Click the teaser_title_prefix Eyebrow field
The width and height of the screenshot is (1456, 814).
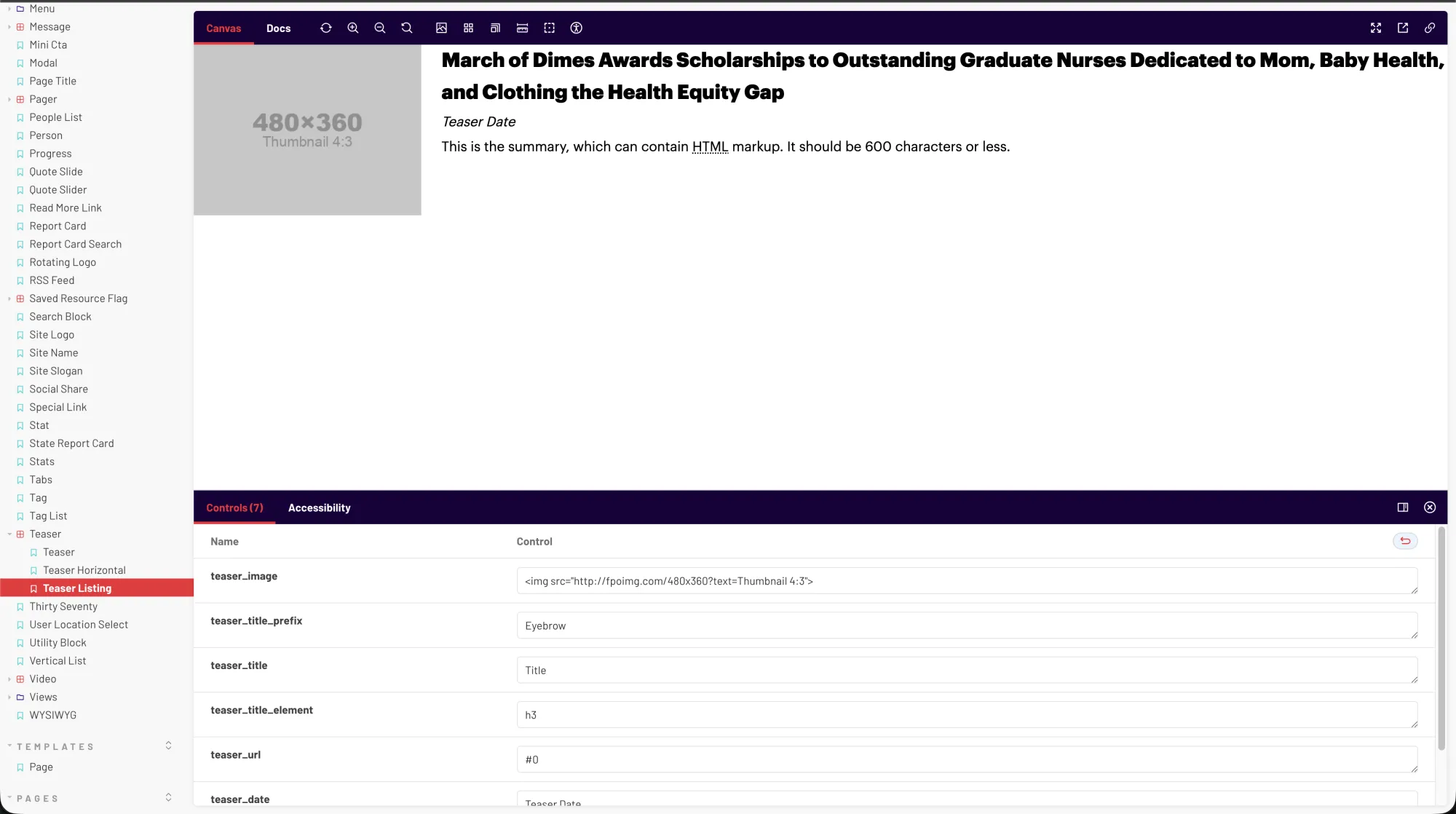967,625
